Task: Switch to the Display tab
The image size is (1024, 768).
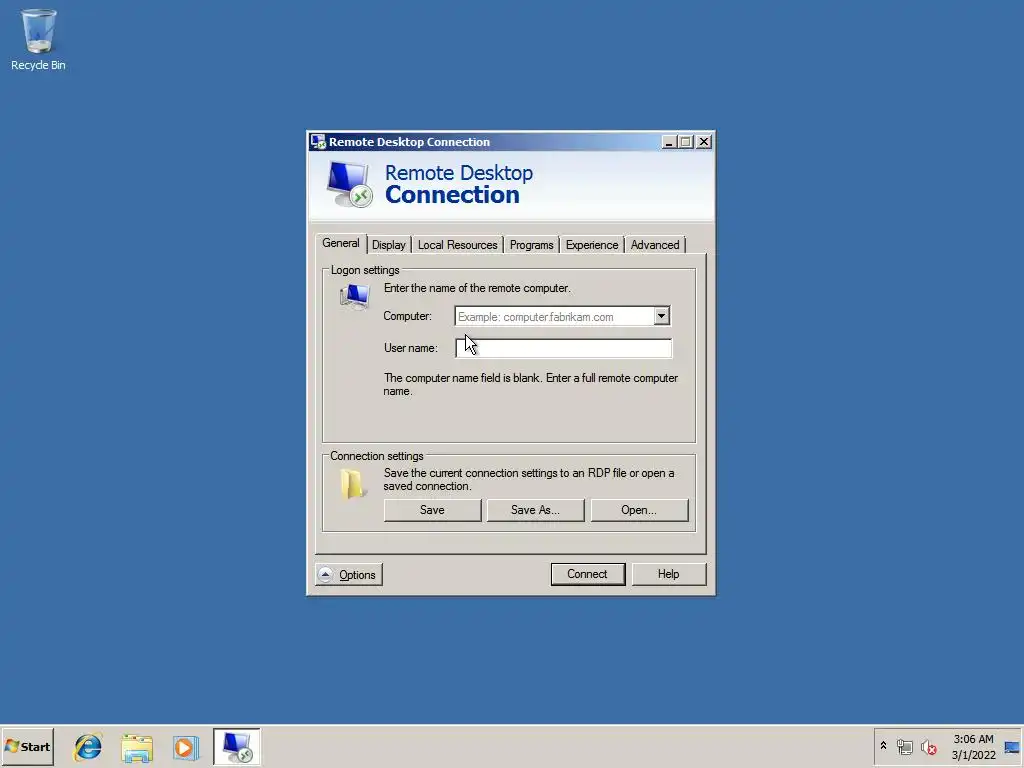Action: point(389,245)
